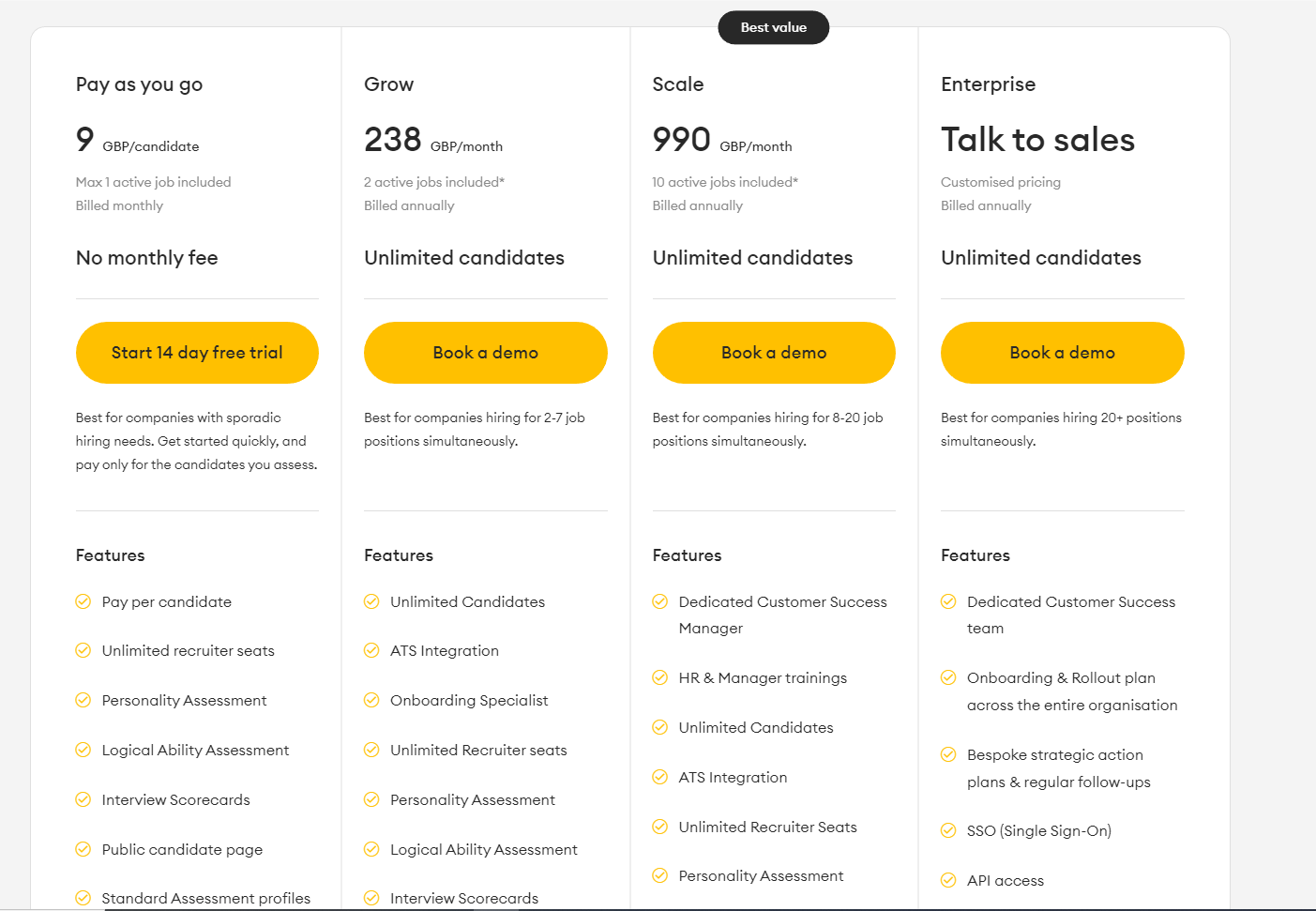The width and height of the screenshot is (1316, 911).
Task: Expand Standard Assessment profiles feature row
Action: [x=205, y=898]
